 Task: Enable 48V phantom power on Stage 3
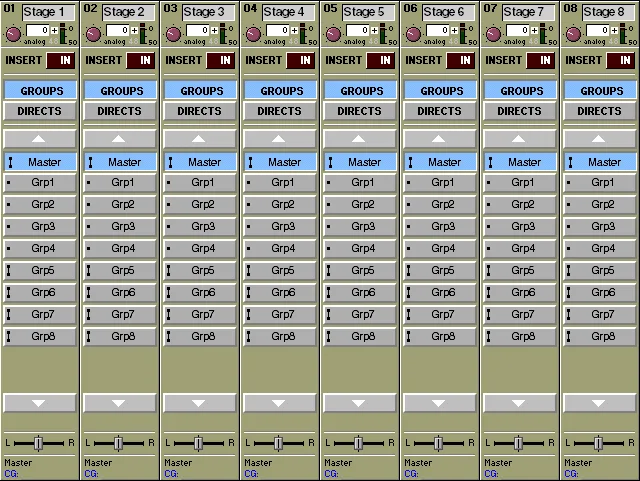(x=213, y=42)
